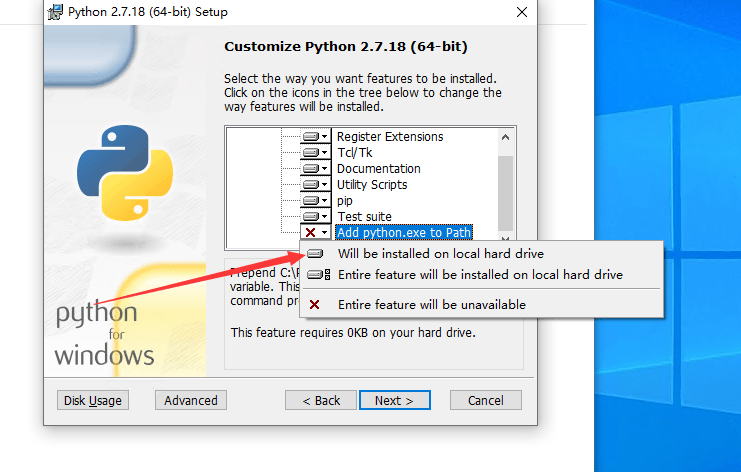
Task: Select the pip feature label
Action: 345,201
